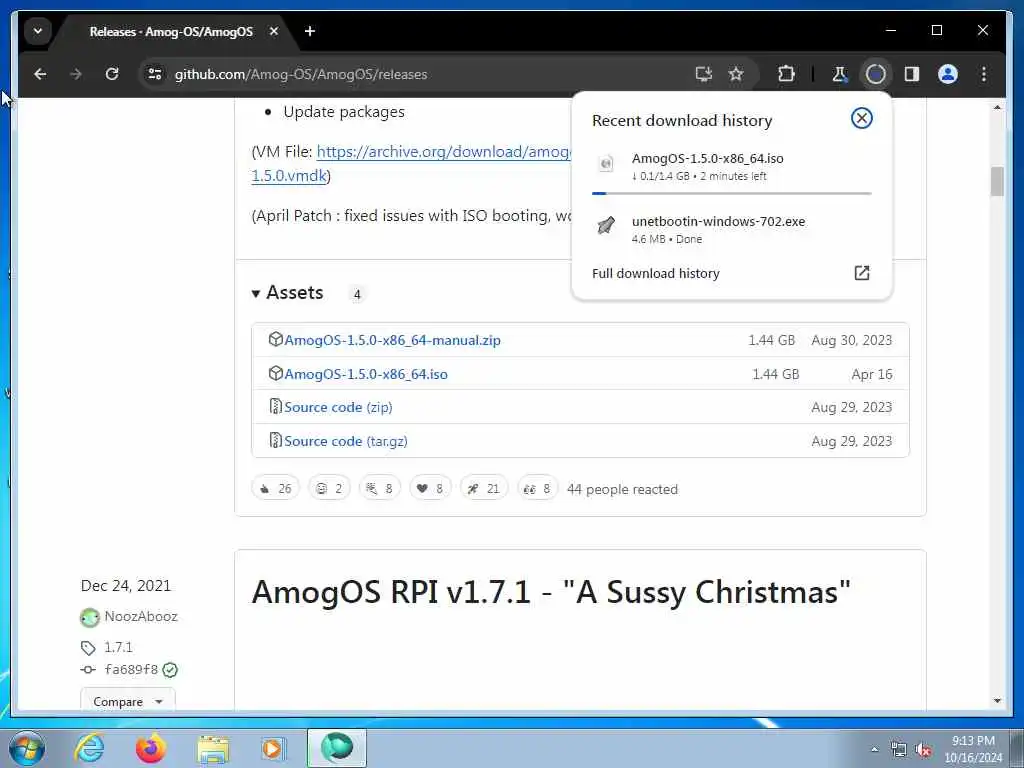The image size is (1024, 768).
Task: Click AmogOS-1.5.0-x86_64.iso in download history
Action: tap(708, 158)
